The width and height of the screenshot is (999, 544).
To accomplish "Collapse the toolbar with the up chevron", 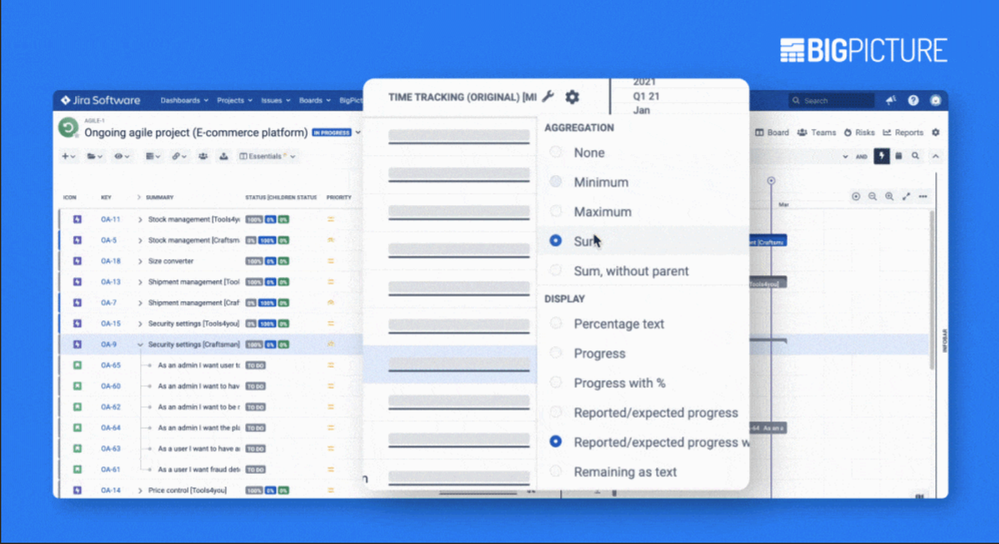I will point(935,156).
